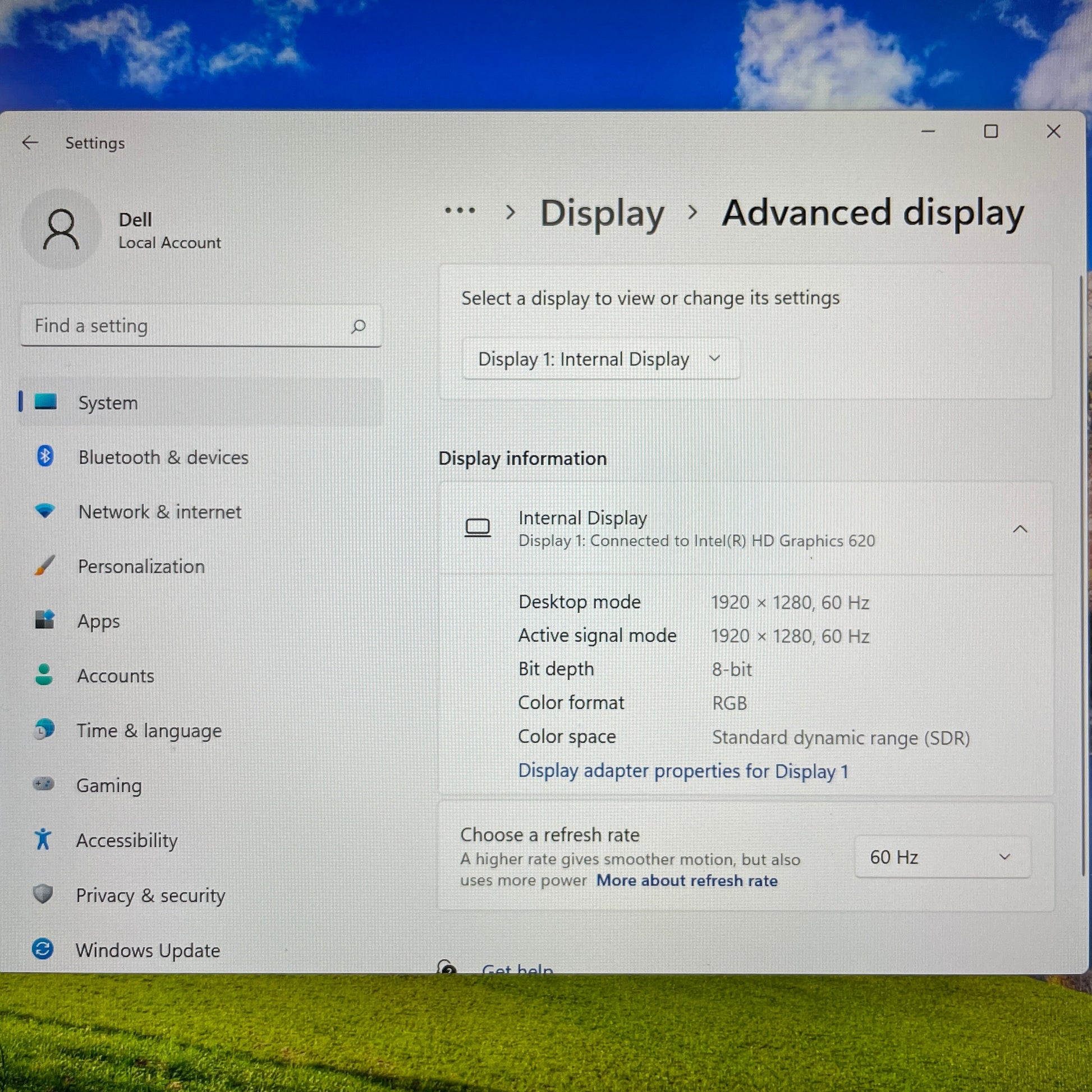Open the Display 1: Internal Display dropdown
Viewport: 1092px width, 1092px height.
click(600, 359)
